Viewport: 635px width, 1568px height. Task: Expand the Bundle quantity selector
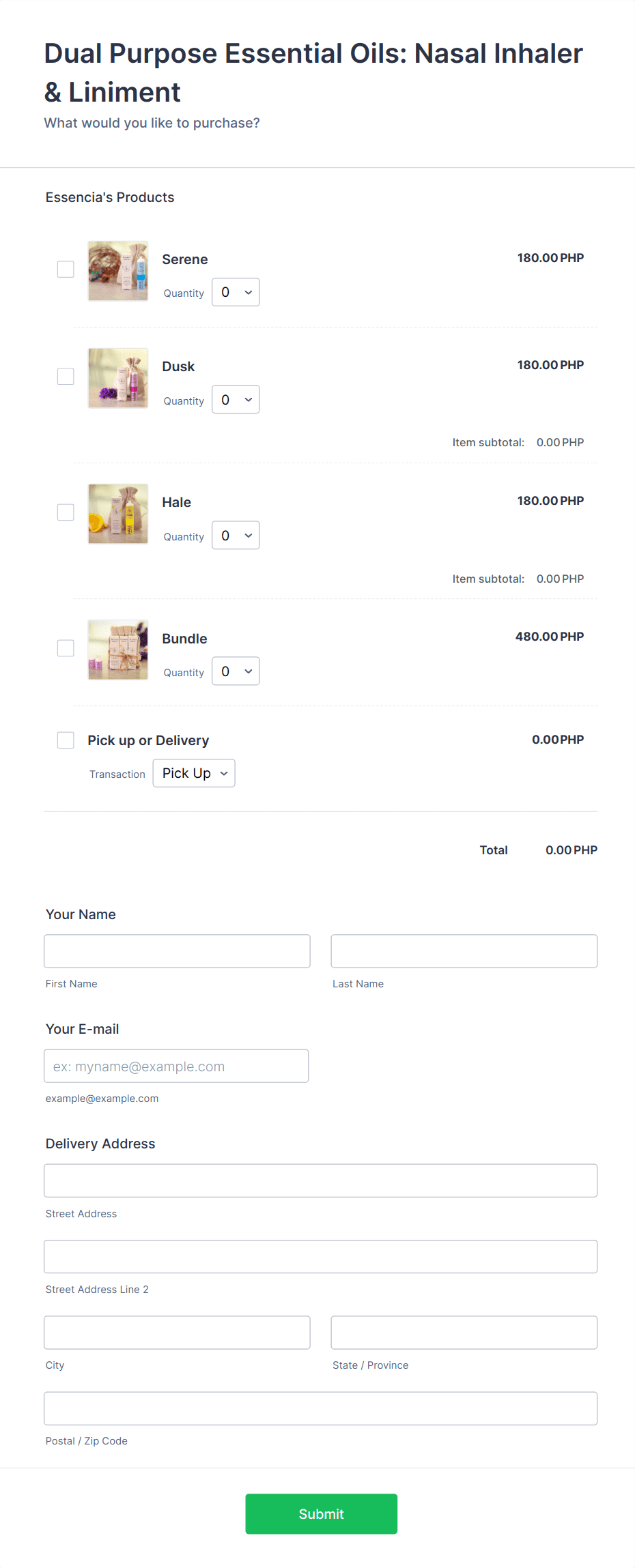click(x=235, y=671)
